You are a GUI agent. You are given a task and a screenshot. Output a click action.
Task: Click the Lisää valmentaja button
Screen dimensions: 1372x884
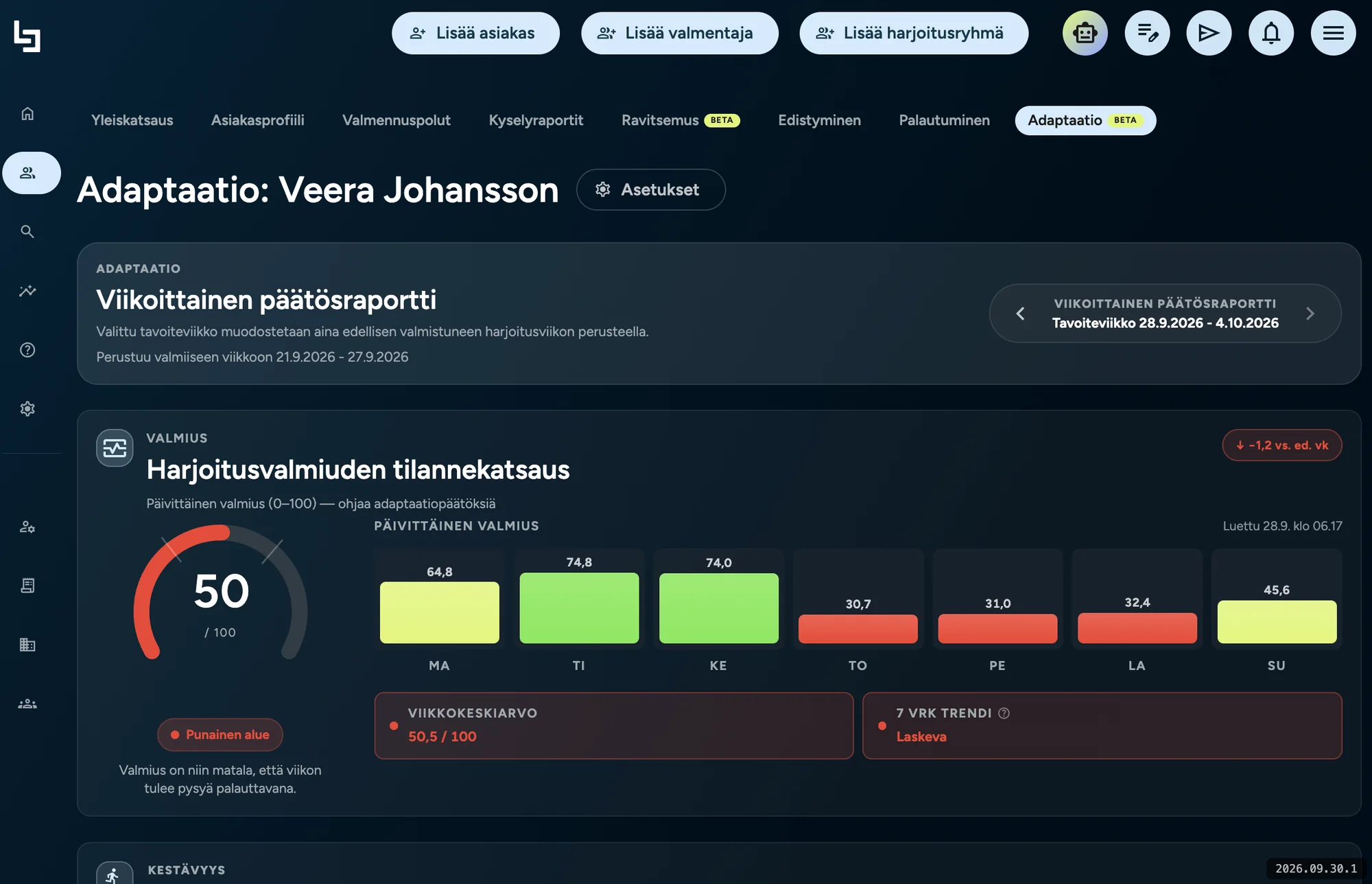680,33
